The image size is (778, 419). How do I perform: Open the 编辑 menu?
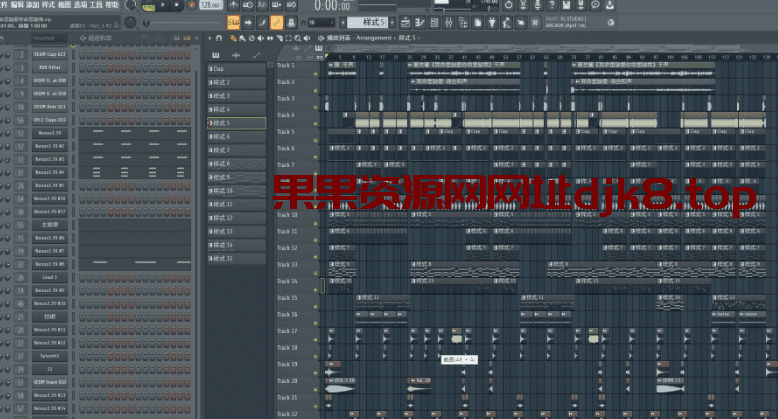point(17,4)
